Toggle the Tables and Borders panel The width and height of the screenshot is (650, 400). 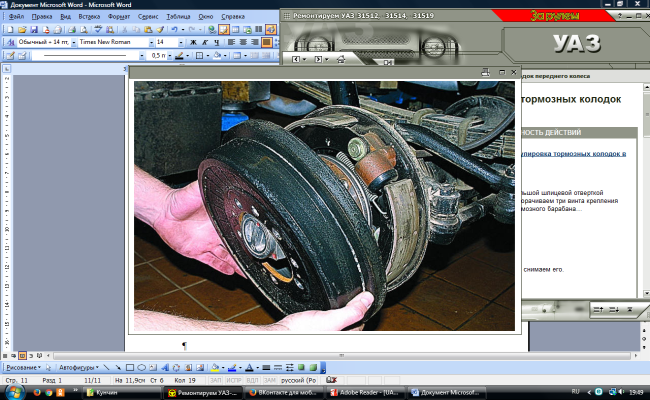coord(224,29)
